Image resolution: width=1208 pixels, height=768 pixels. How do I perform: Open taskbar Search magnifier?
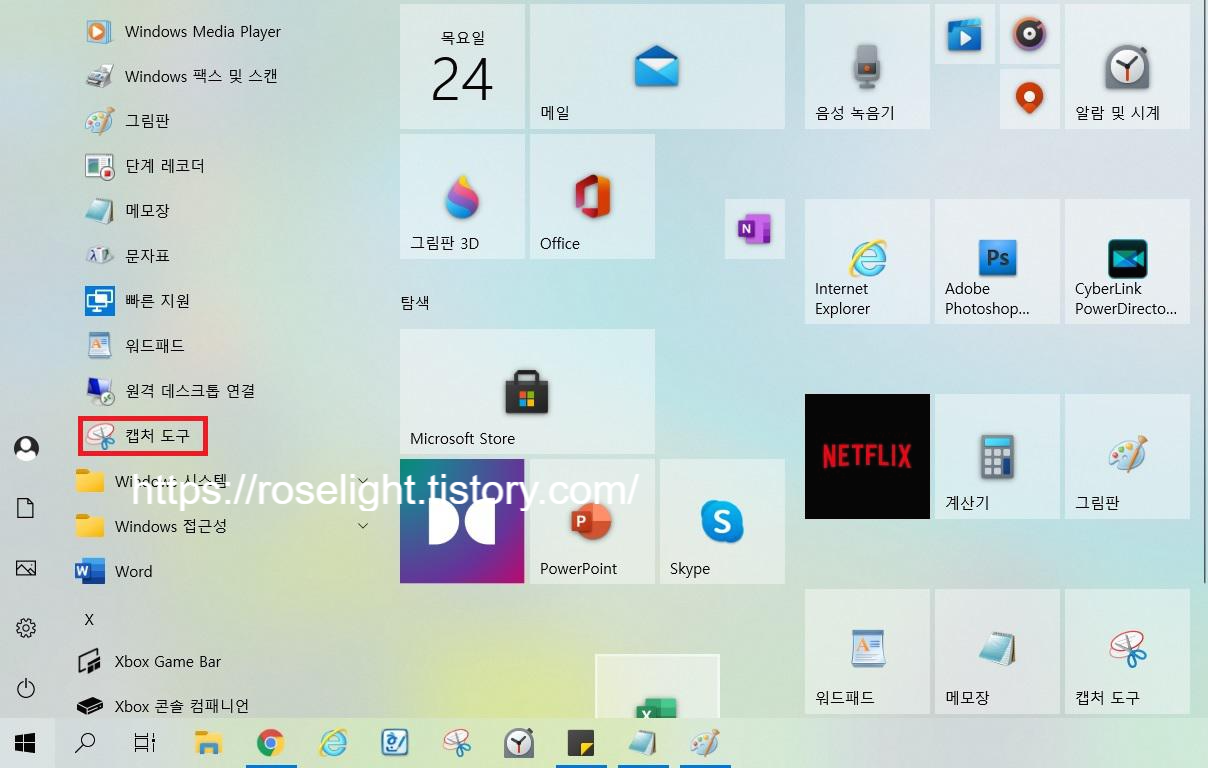pyautogui.click(x=87, y=743)
